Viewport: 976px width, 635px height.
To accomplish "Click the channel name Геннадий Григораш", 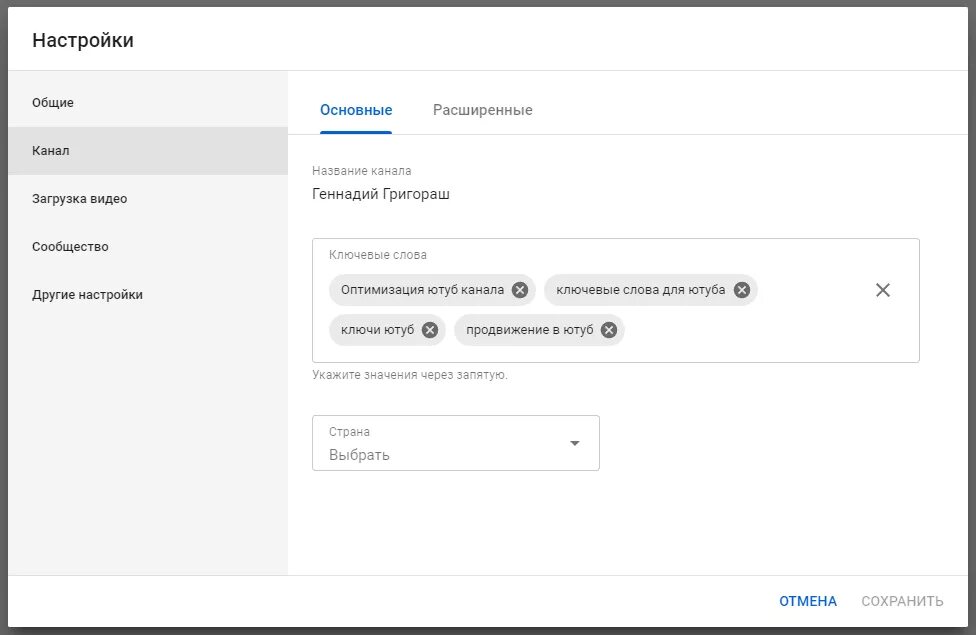I will tap(380, 194).
